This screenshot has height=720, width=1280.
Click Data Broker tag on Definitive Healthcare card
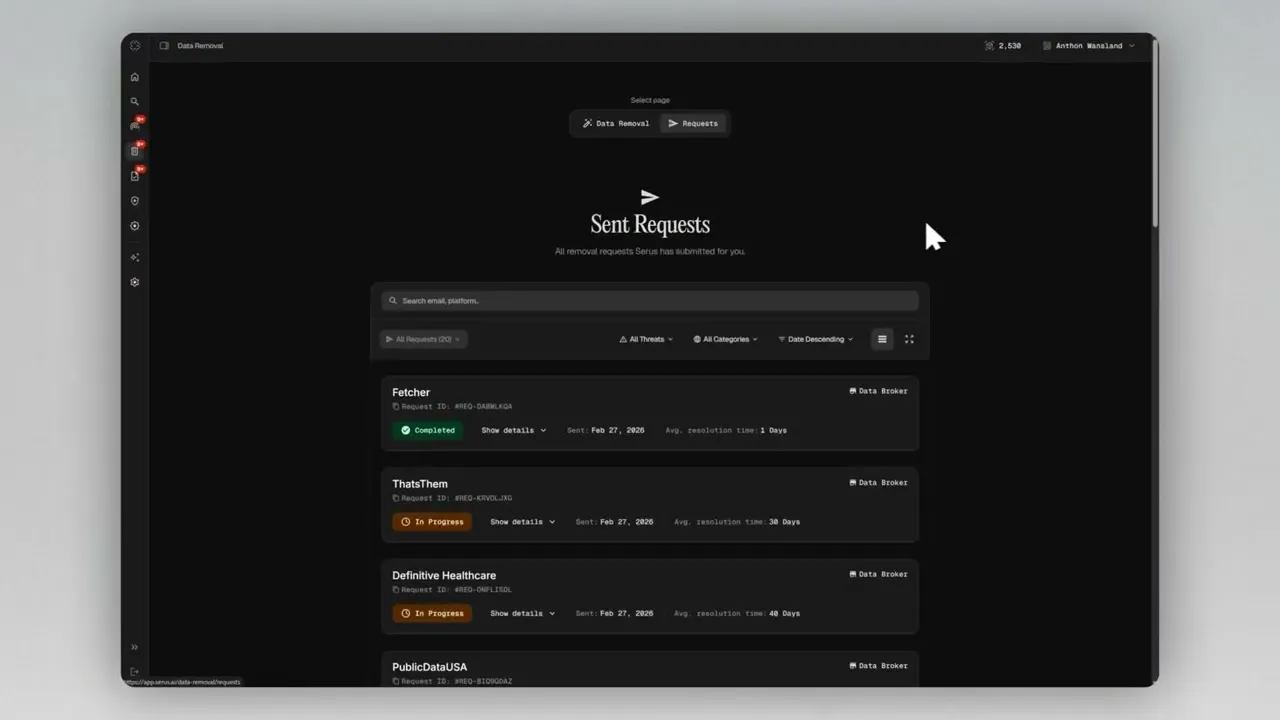(878, 574)
